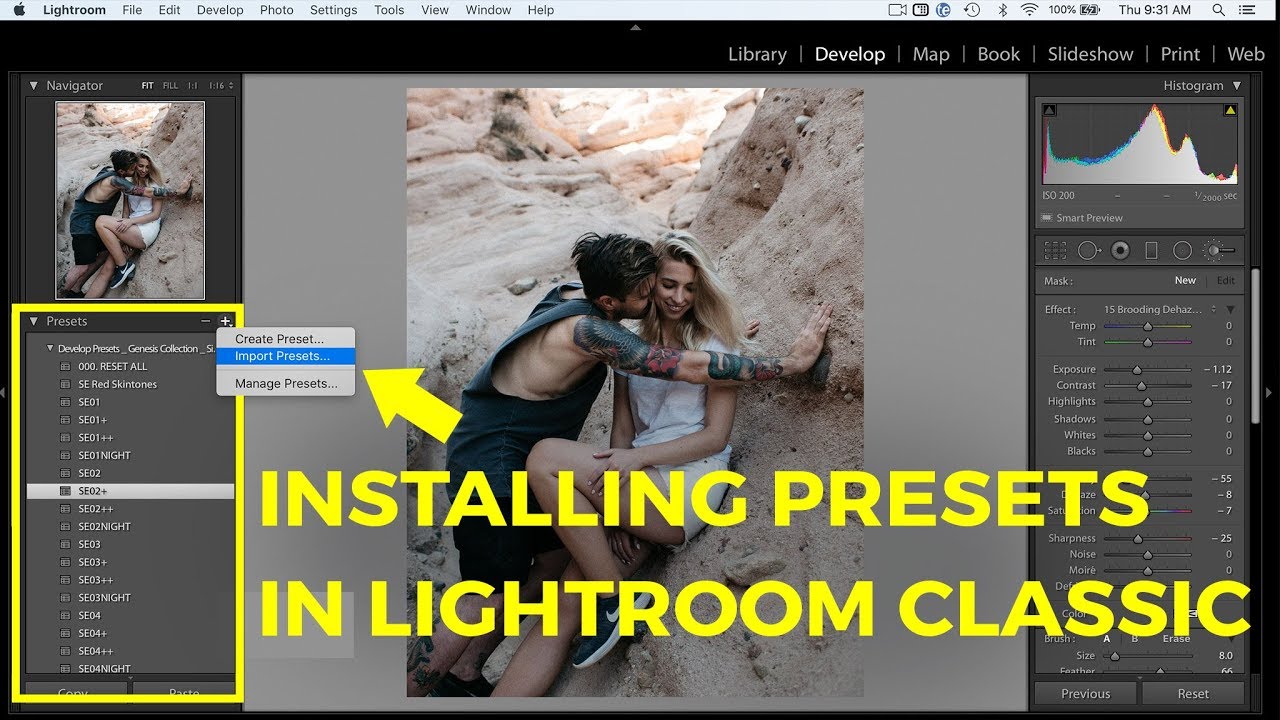Select the Graduated Filter tool icon
1280x720 pixels.
click(1151, 250)
